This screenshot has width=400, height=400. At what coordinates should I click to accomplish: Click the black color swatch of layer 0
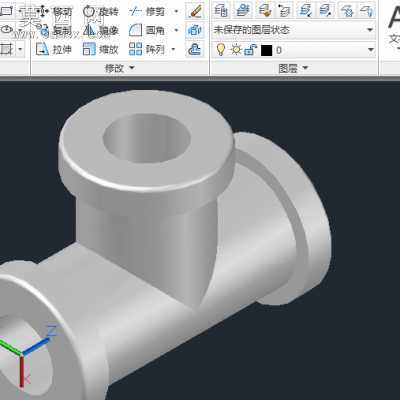pos(266,50)
